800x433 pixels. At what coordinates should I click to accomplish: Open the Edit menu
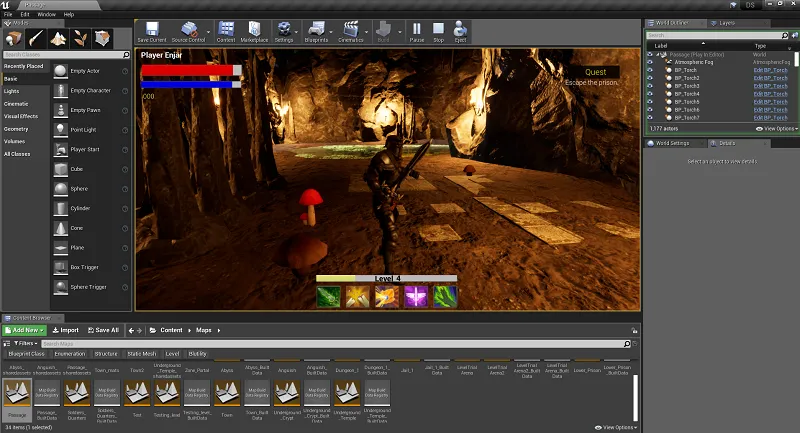[x=24, y=14]
